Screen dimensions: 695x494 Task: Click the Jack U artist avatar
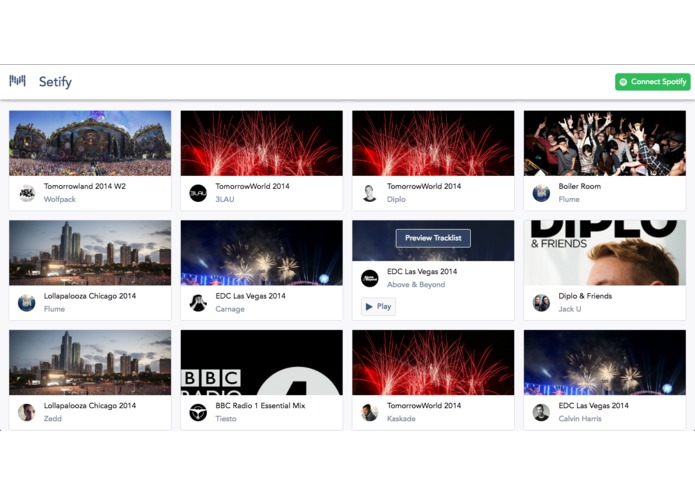point(541,303)
